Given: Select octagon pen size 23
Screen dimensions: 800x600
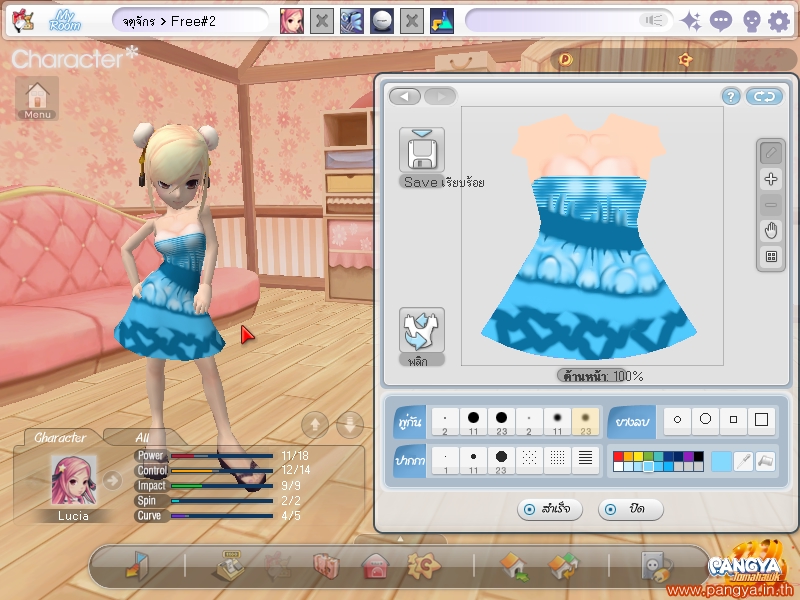Looking at the screenshot, I should [x=501, y=461].
